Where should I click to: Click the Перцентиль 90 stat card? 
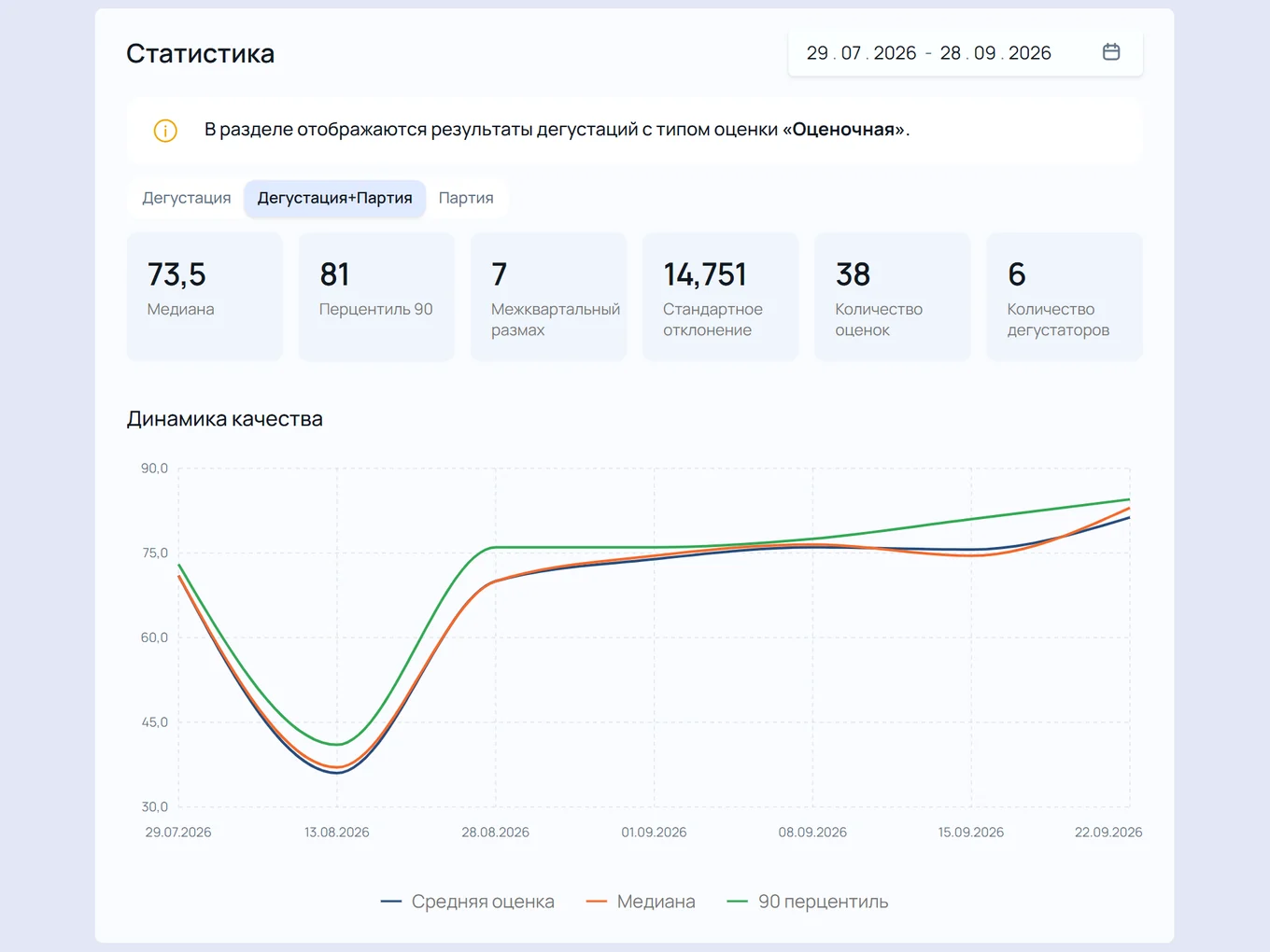click(376, 297)
